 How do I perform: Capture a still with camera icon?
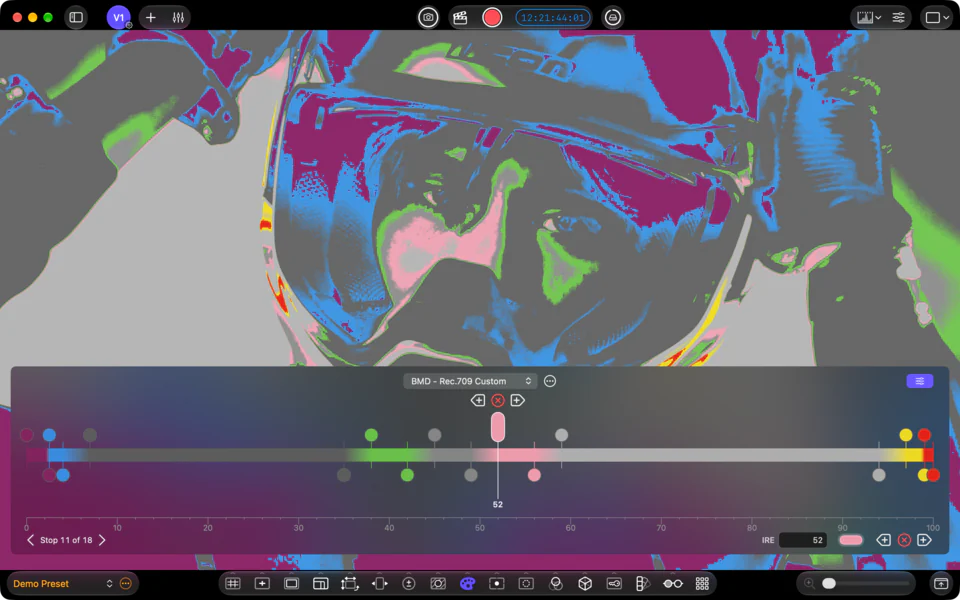coord(429,17)
